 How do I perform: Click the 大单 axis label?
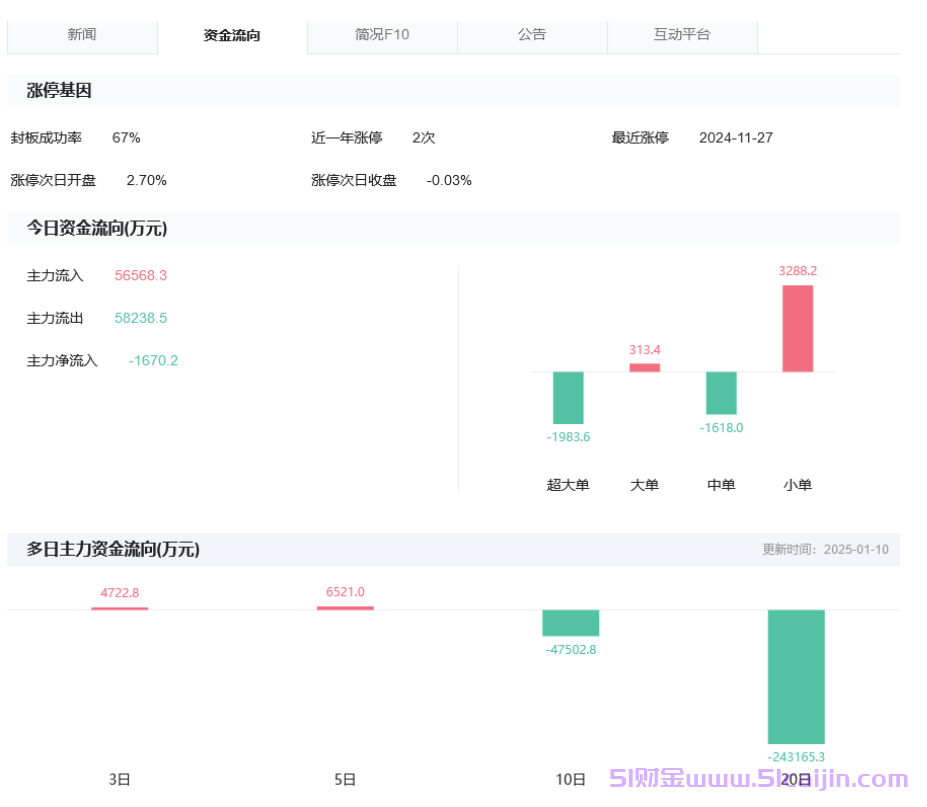tap(644, 485)
